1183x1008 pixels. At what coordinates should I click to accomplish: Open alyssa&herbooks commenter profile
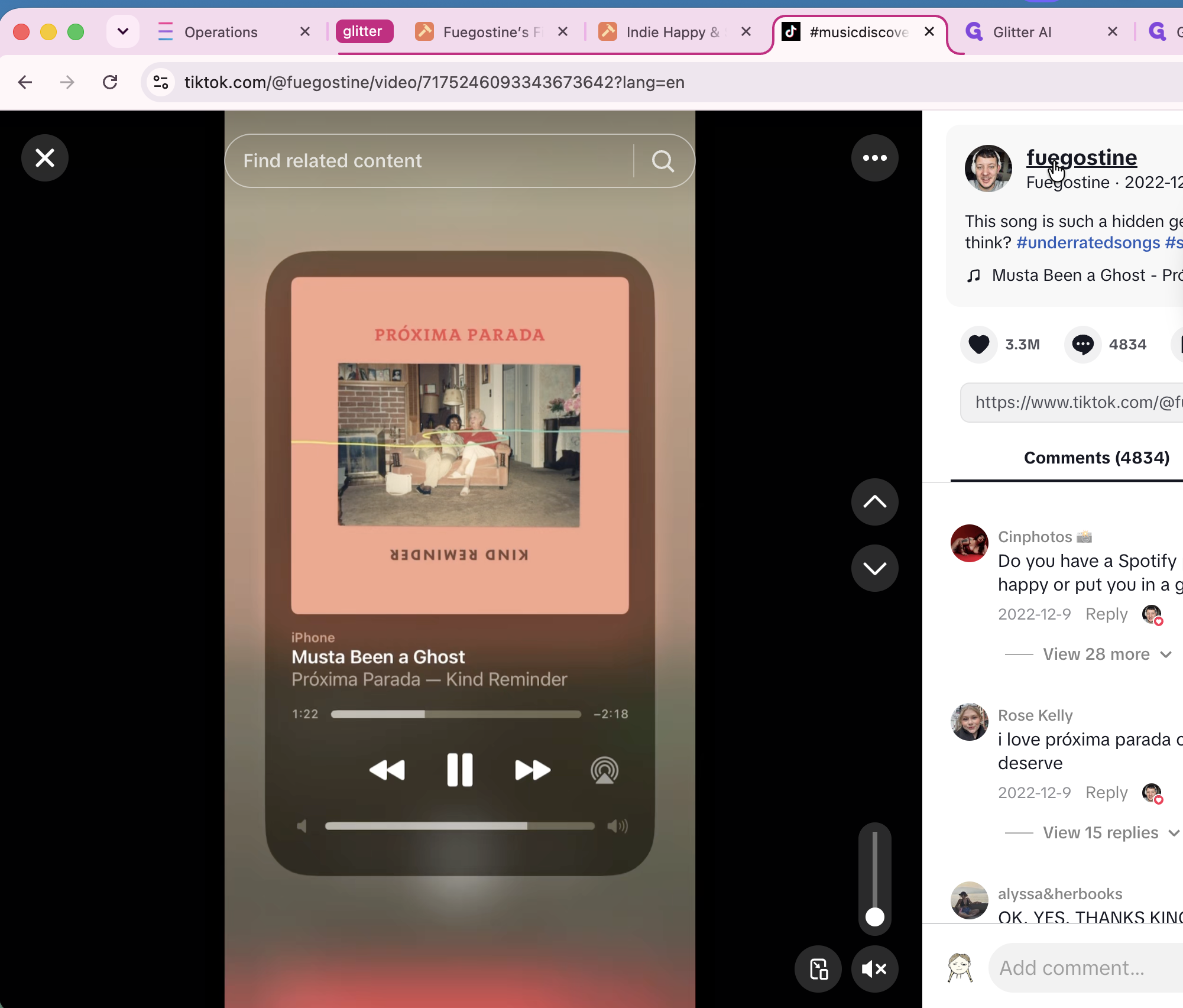[x=1060, y=893]
